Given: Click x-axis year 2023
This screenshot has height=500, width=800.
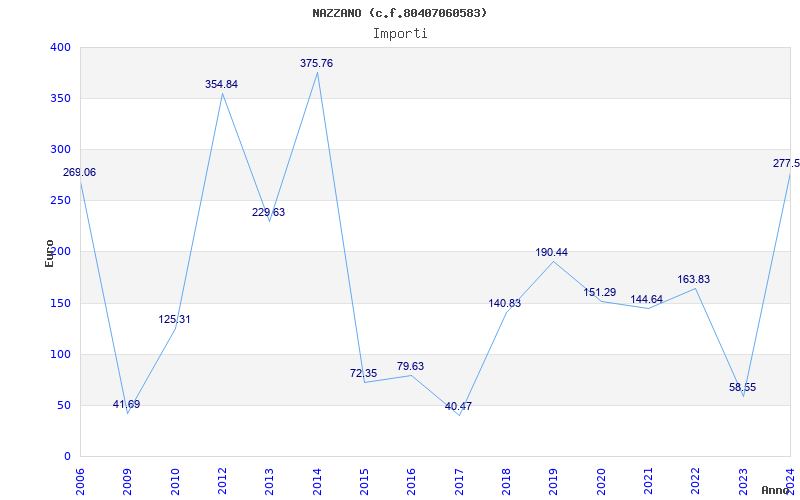Looking at the screenshot, I should click(743, 482).
